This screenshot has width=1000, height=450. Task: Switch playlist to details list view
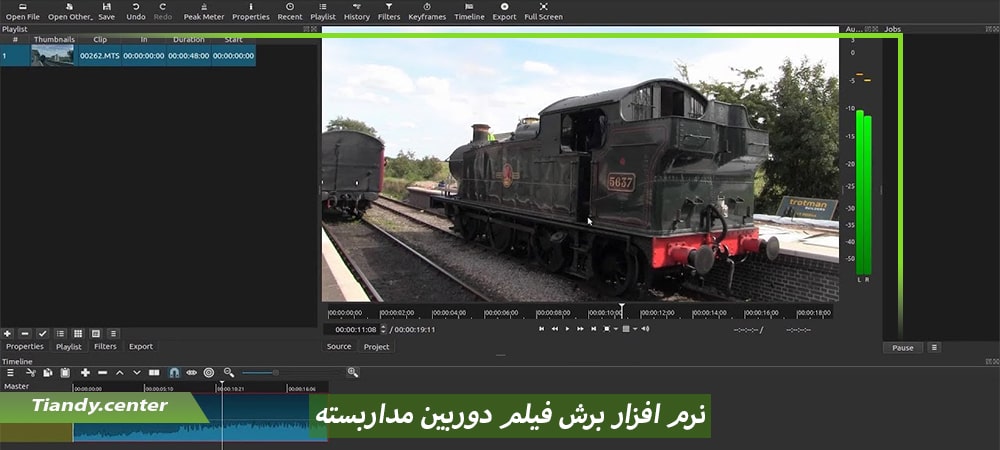click(60, 333)
